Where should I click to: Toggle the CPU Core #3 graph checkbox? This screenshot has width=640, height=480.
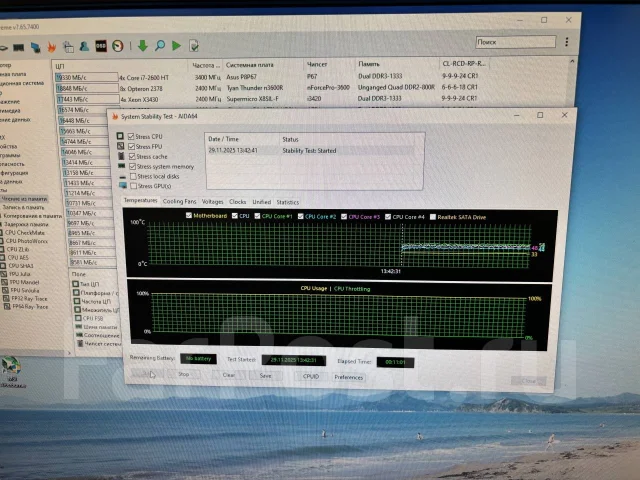(x=344, y=216)
